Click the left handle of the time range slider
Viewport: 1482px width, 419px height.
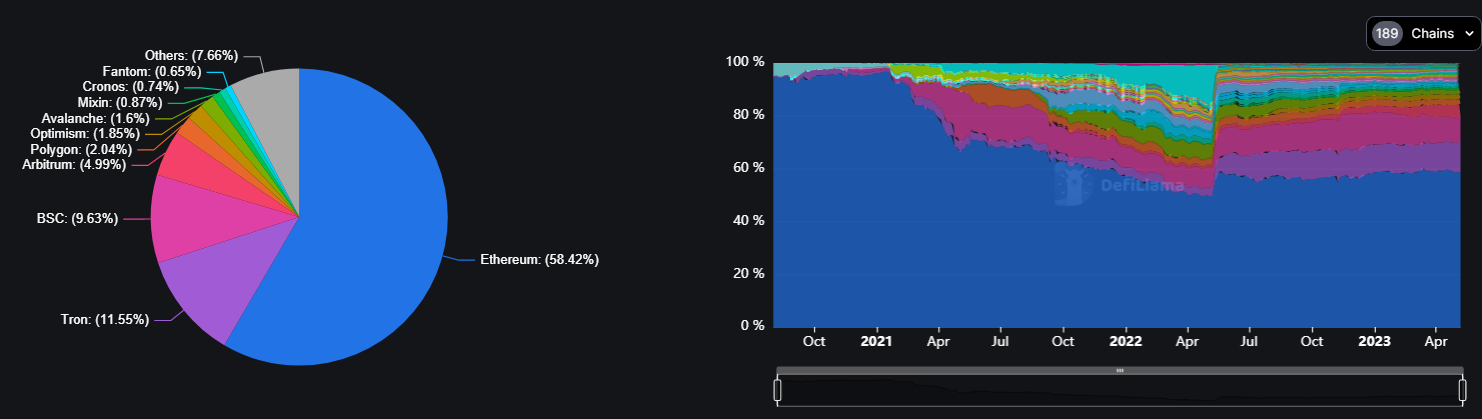(778, 390)
